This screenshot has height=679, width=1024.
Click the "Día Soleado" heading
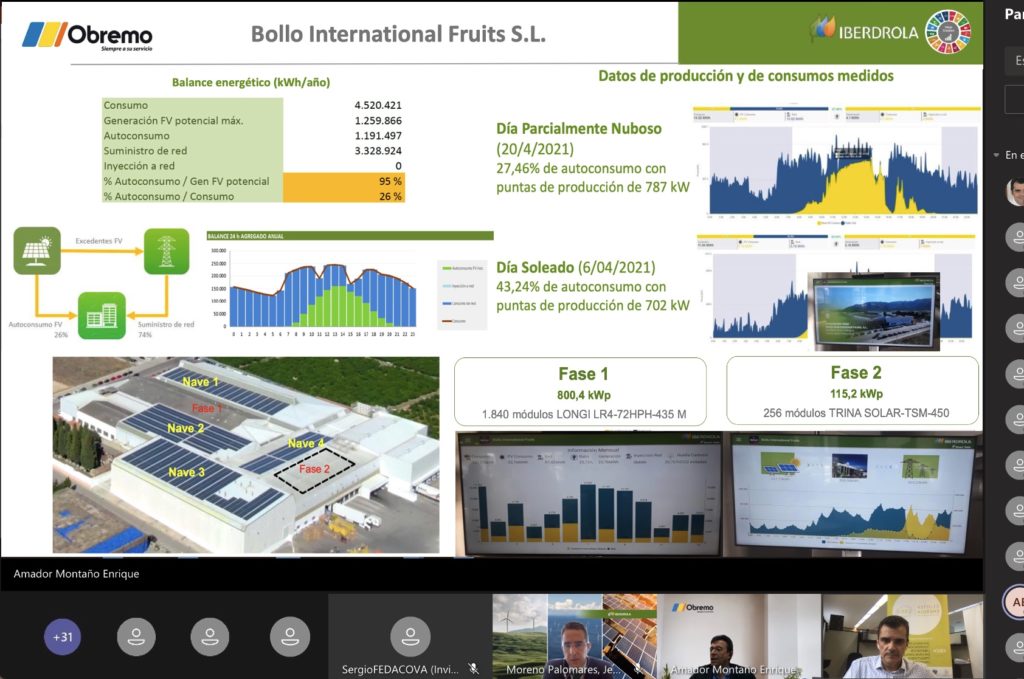pos(535,267)
